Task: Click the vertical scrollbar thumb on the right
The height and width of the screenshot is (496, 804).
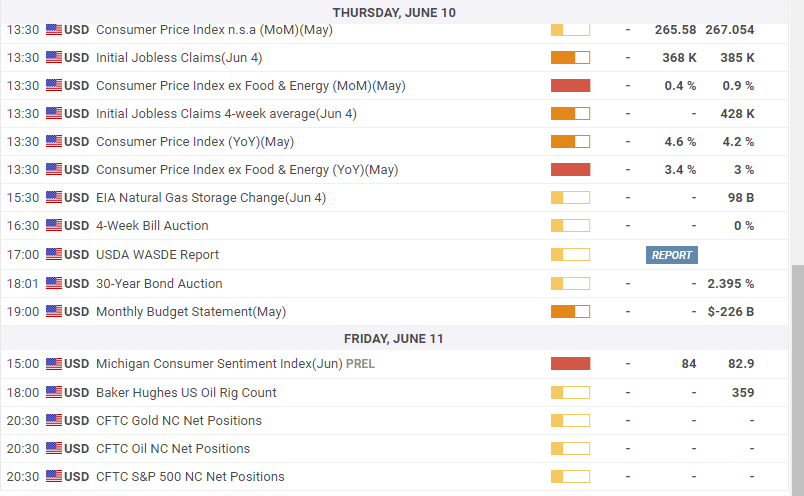Action: click(796, 378)
